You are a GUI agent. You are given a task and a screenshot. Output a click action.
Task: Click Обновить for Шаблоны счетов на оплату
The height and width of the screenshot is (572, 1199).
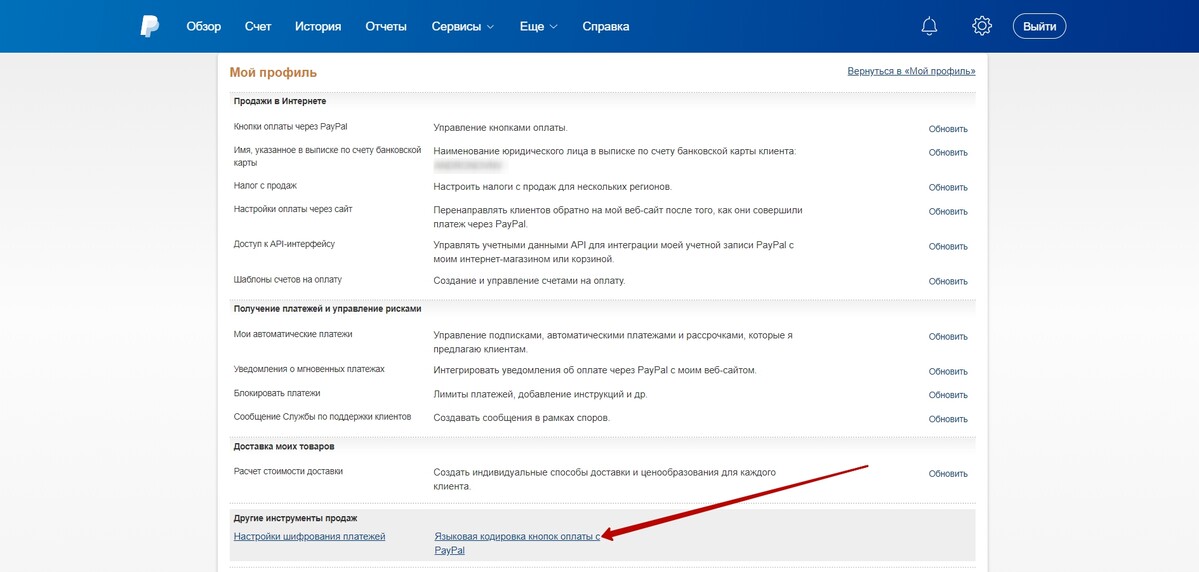[948, 281]
